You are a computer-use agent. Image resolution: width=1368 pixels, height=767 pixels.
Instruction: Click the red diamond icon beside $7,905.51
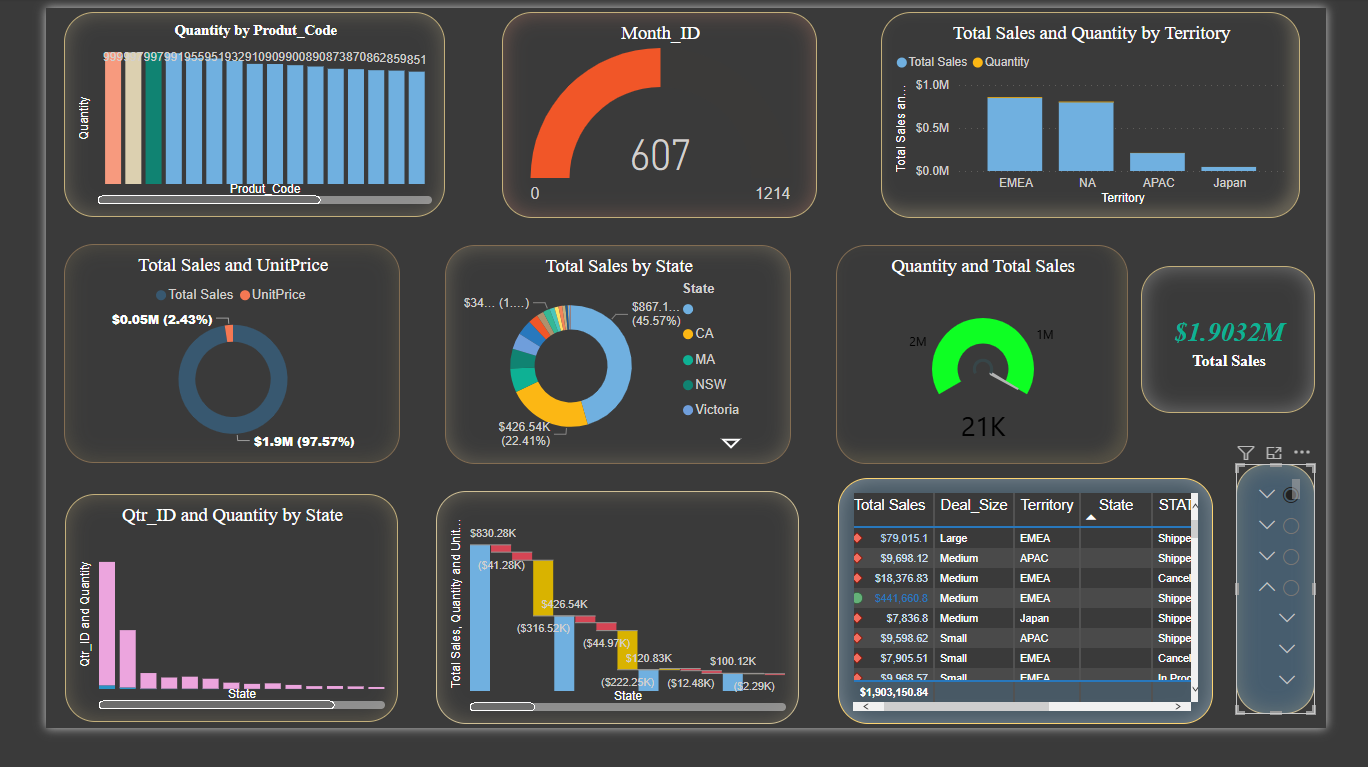tap(857, 658)
